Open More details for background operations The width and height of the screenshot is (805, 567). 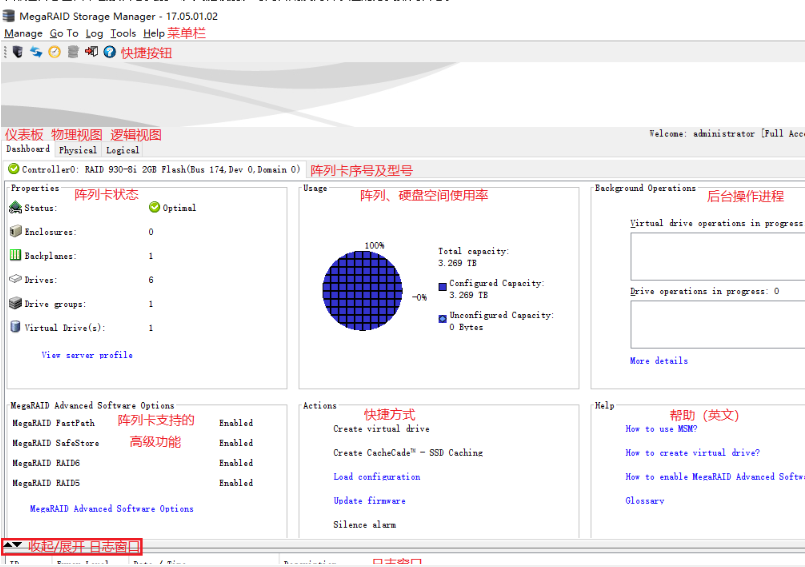(x=658, y=361)
